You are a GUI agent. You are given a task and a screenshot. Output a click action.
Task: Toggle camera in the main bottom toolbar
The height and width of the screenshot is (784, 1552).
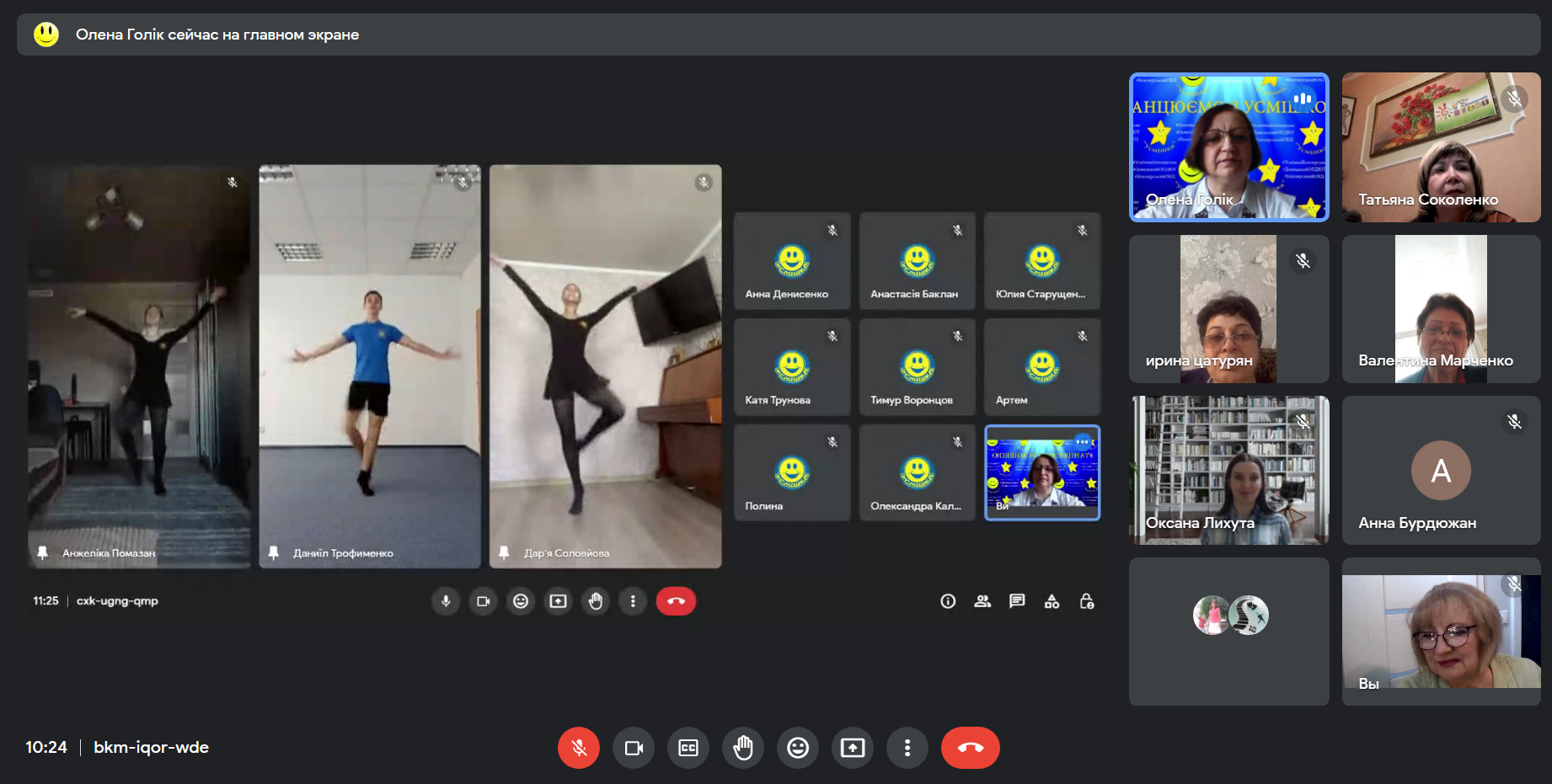tap(634, 748)
